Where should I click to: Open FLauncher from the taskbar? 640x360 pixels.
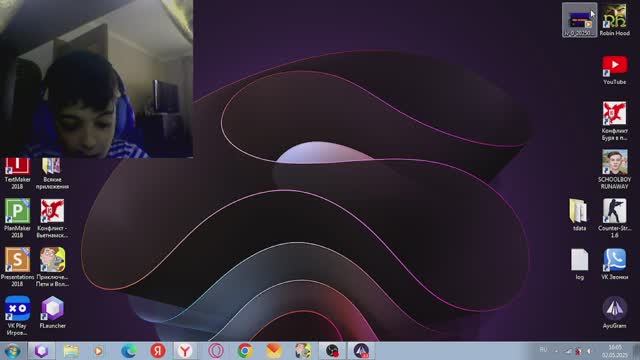(42, 351)
